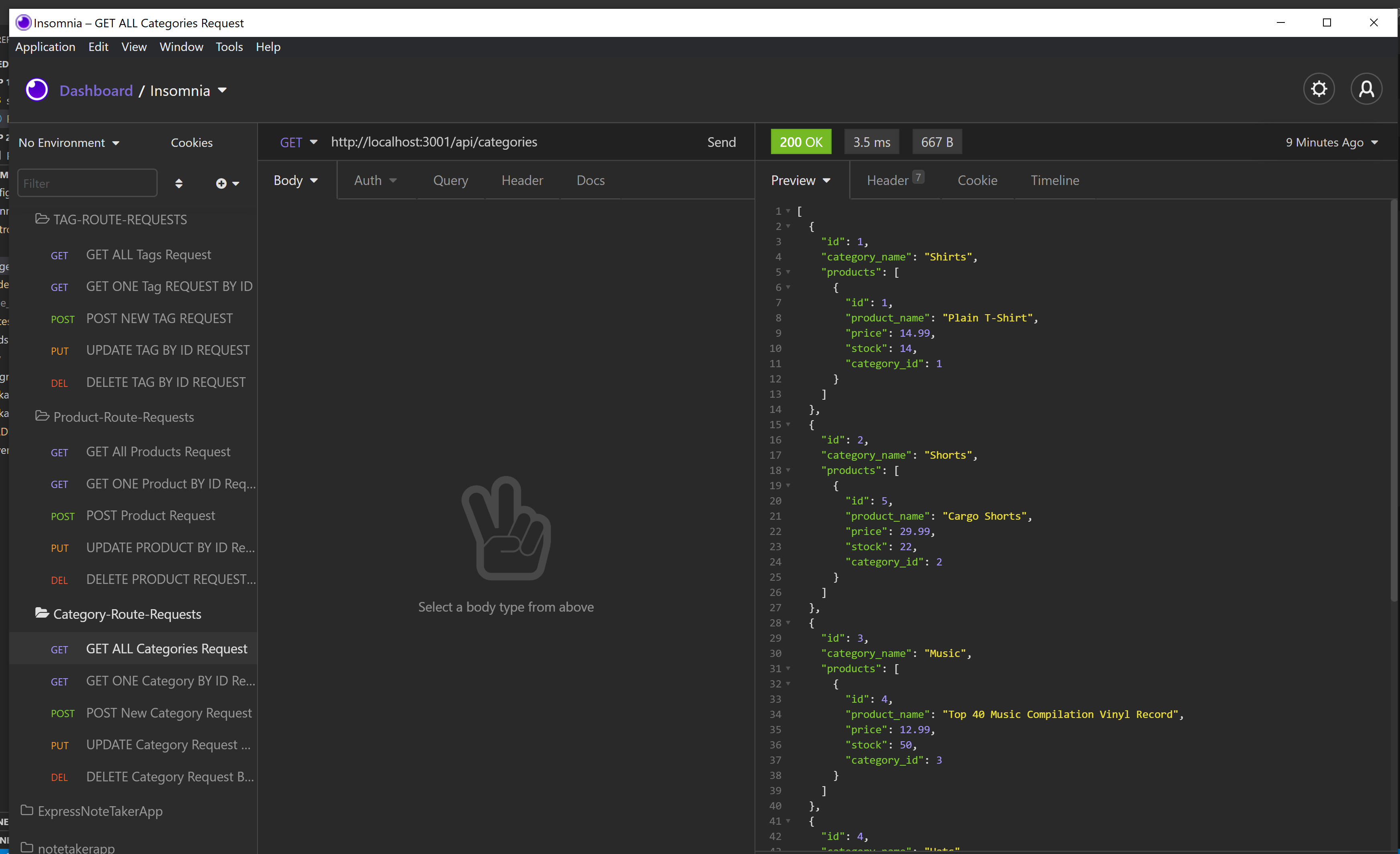Open the GET method dropdown
Image resolution: width=1400 pixels, height=854 pixels.
point(298,142)
